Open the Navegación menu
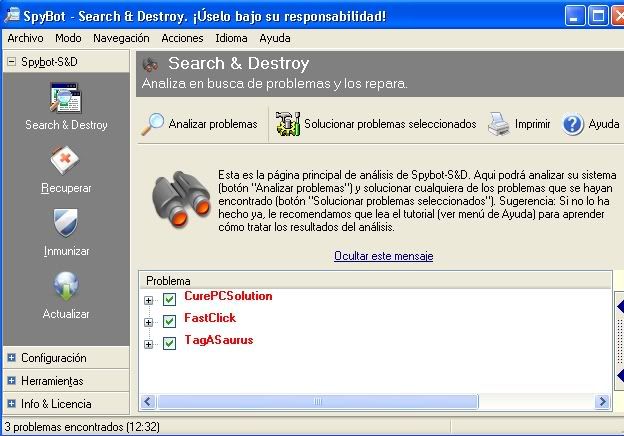The image size is (624, 436). [121, 38]
